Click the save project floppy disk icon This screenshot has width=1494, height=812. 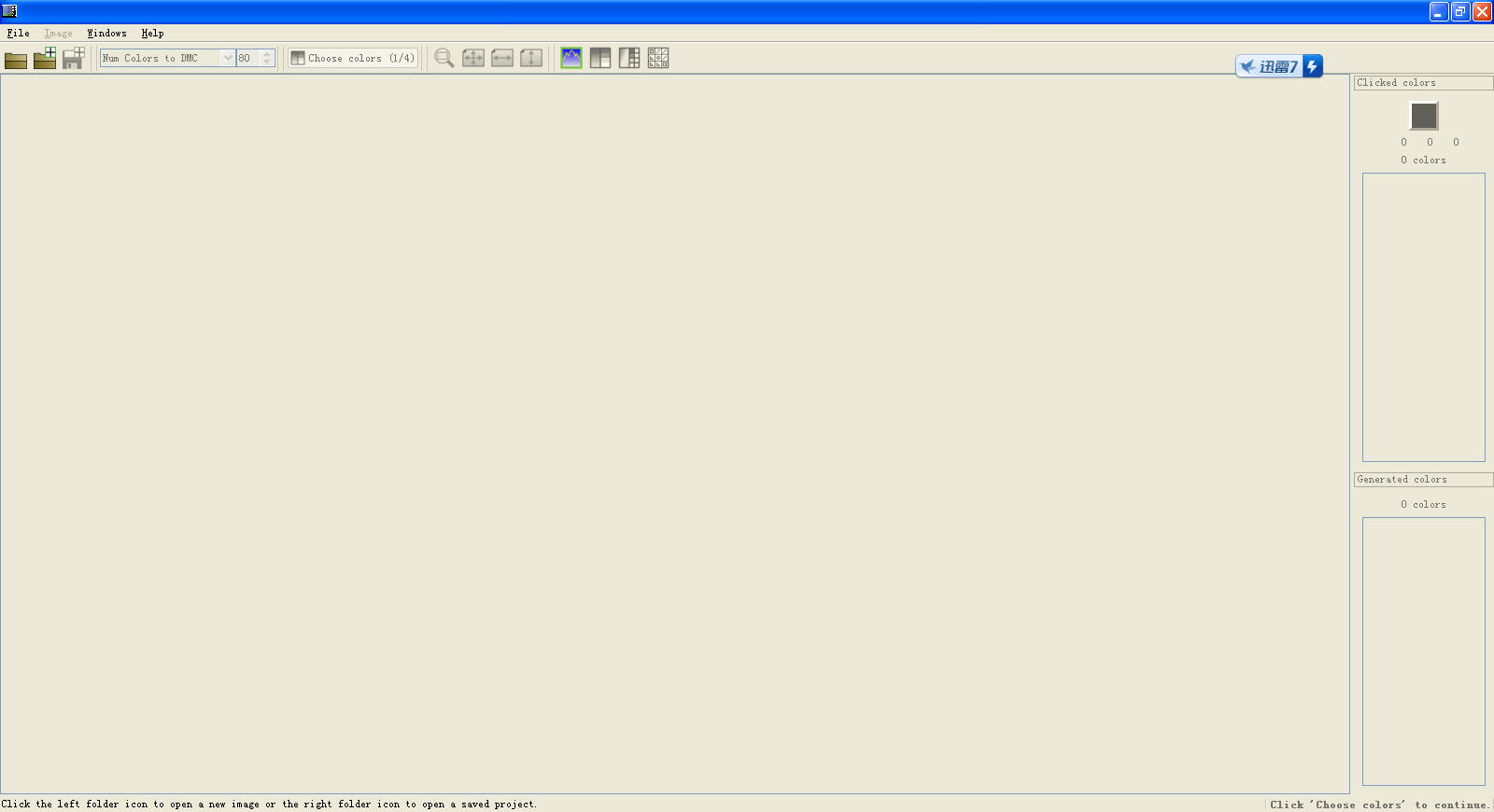pyautogui.click(x=74, y=59)
